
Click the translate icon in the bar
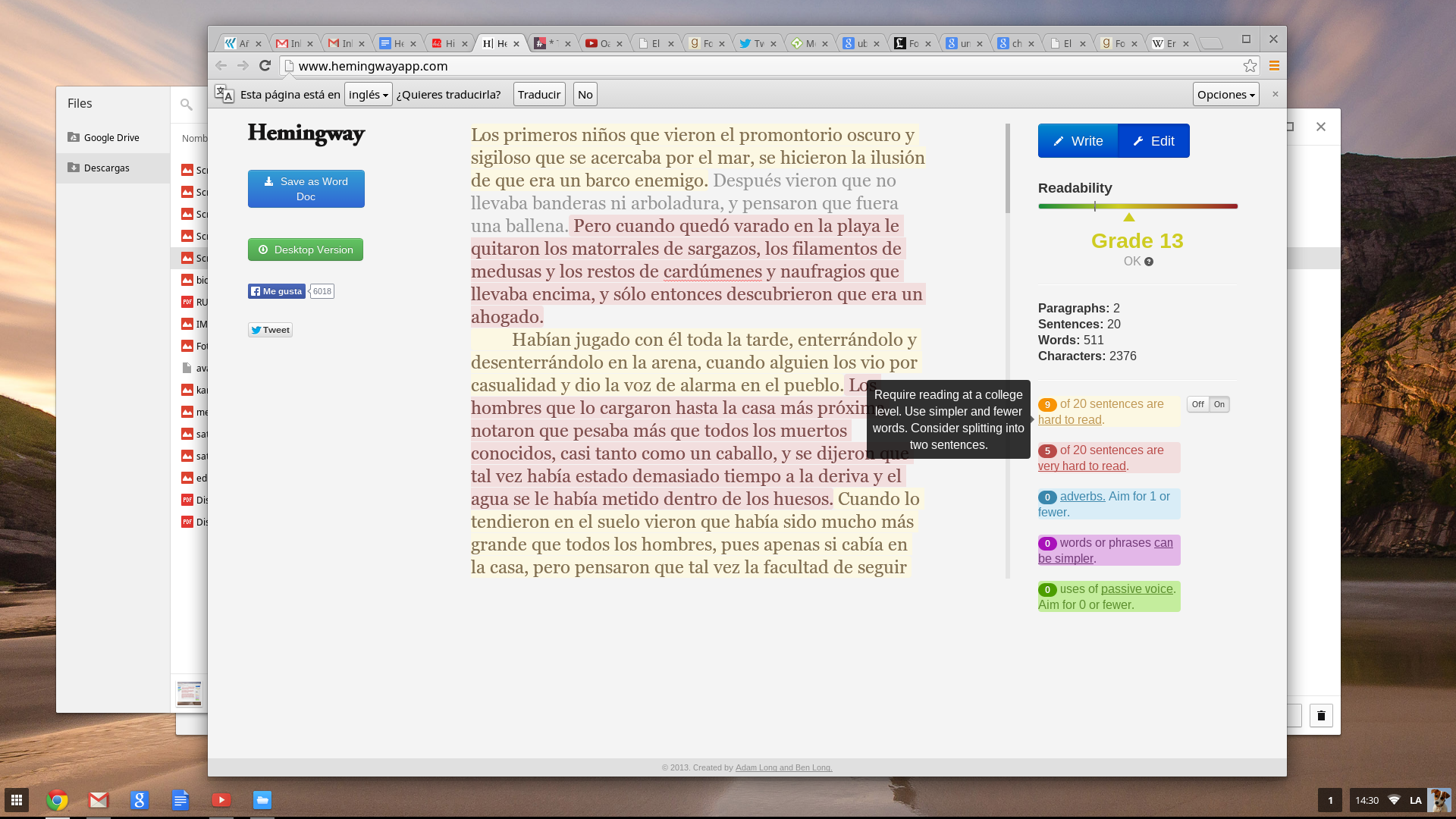click(224, 94)
